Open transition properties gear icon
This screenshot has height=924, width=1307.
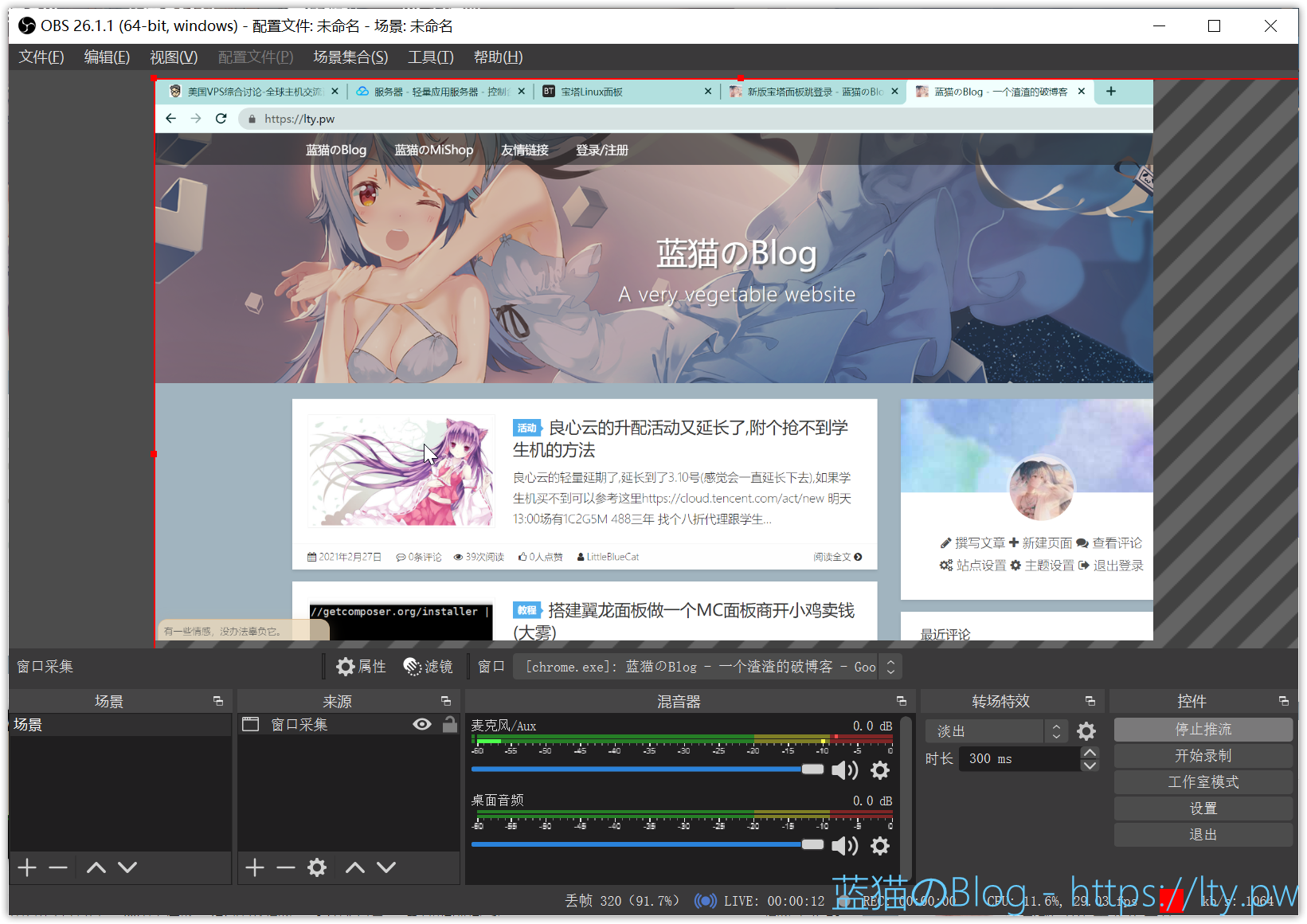[1086, 731]
